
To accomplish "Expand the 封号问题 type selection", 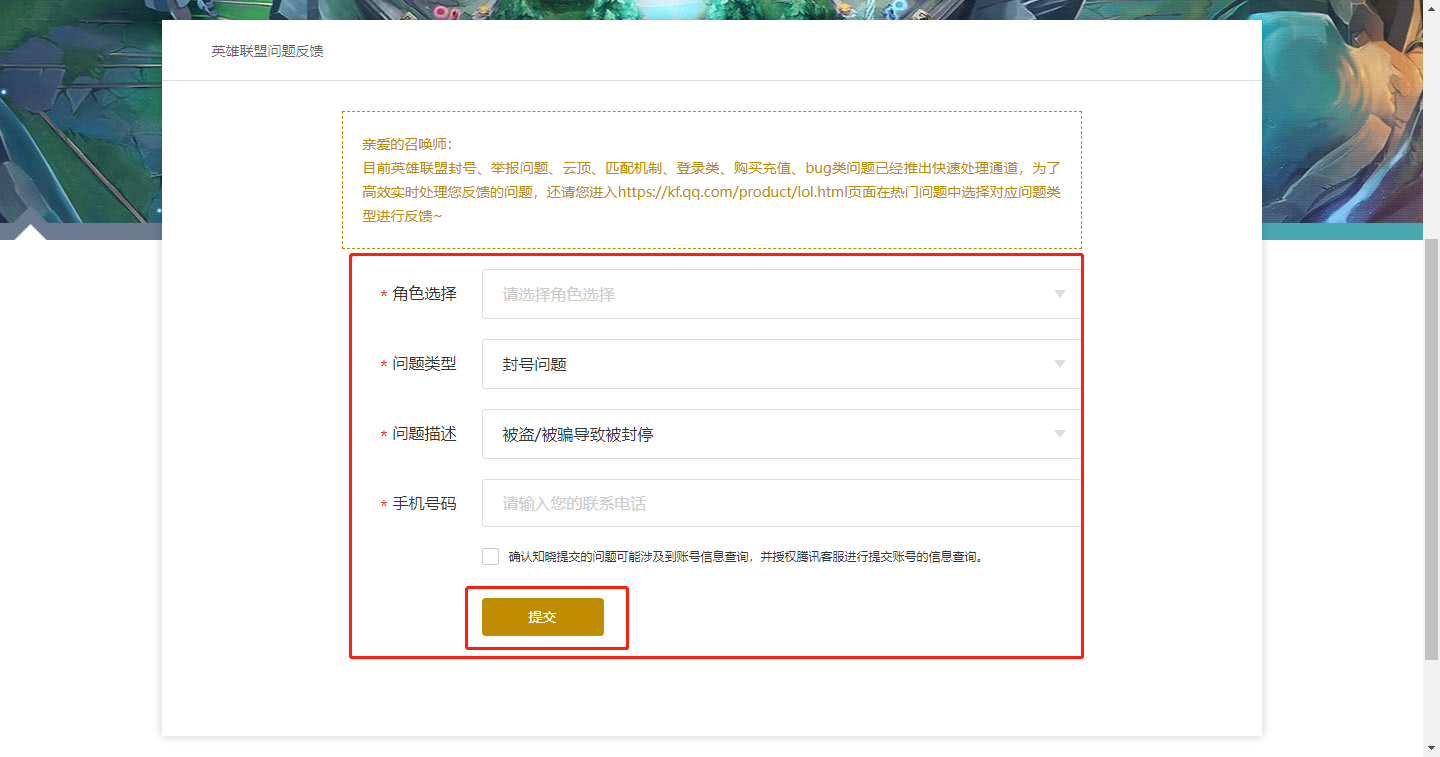I will click(781, 364).
